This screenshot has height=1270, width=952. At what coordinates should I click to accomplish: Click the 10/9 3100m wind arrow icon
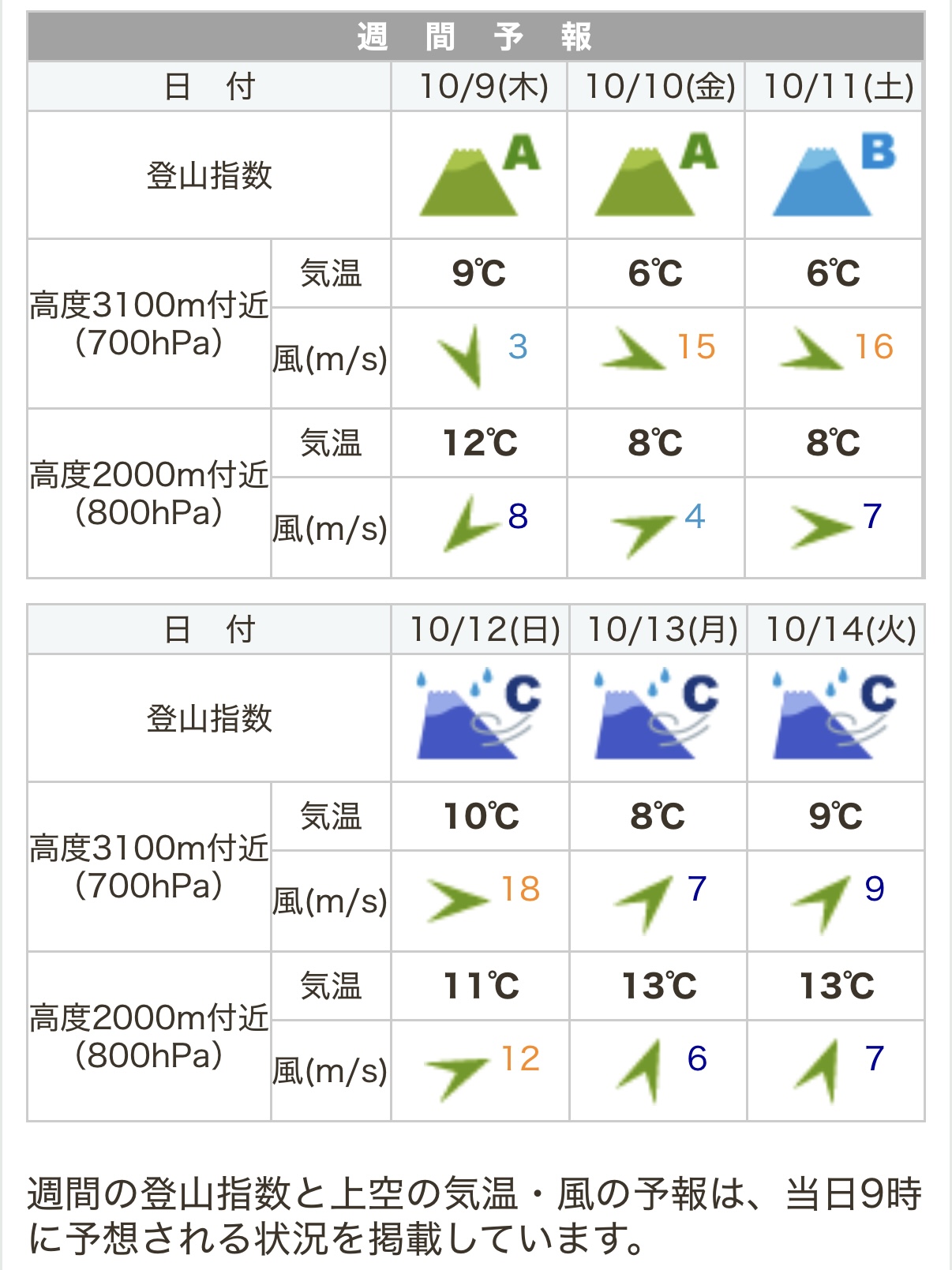point(463,354)
